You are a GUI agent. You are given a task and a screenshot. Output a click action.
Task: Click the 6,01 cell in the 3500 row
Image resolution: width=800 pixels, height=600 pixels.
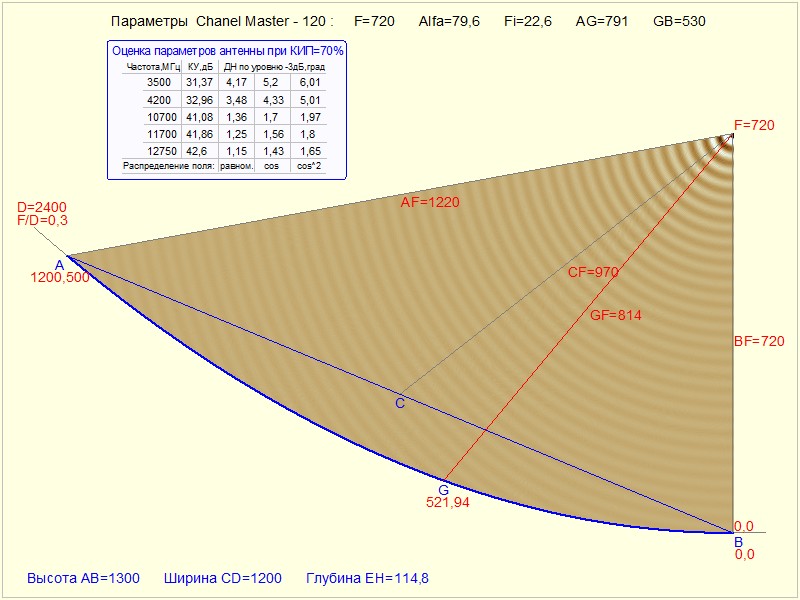pos(310,82)
